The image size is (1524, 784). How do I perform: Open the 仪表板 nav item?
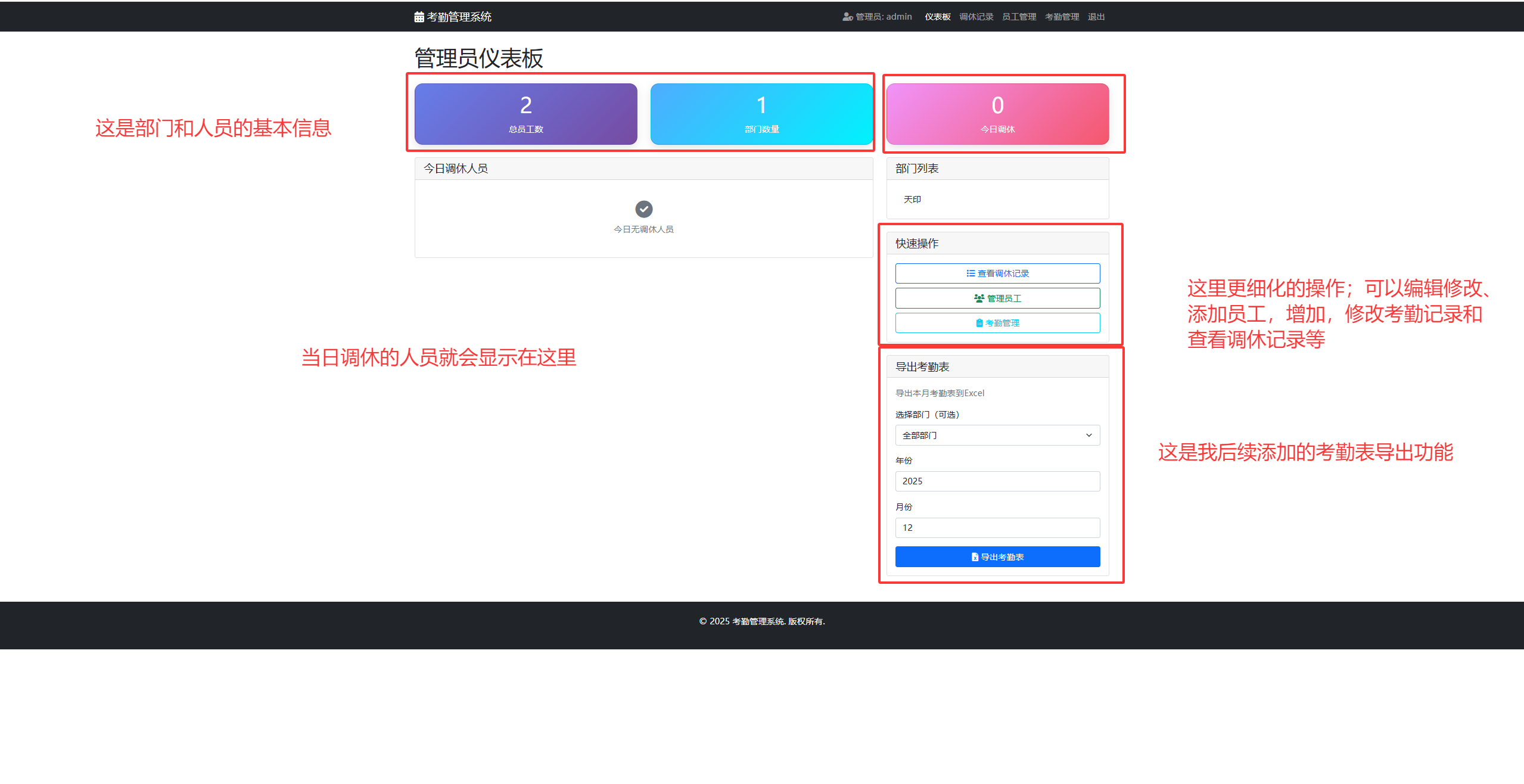click(x=937, y=17)
